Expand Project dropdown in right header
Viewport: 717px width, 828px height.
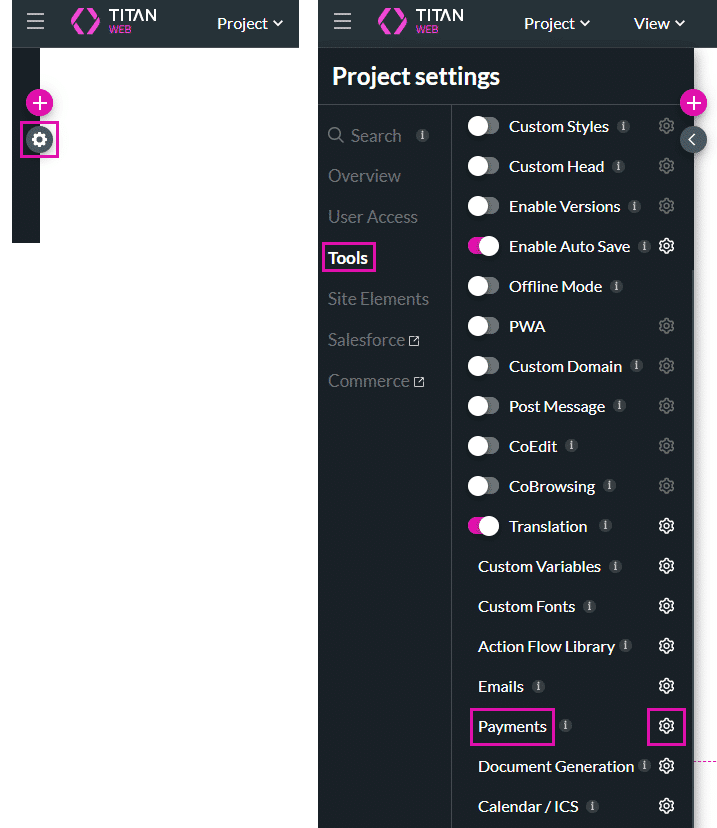pyautogui.click(x=557, y=23)
